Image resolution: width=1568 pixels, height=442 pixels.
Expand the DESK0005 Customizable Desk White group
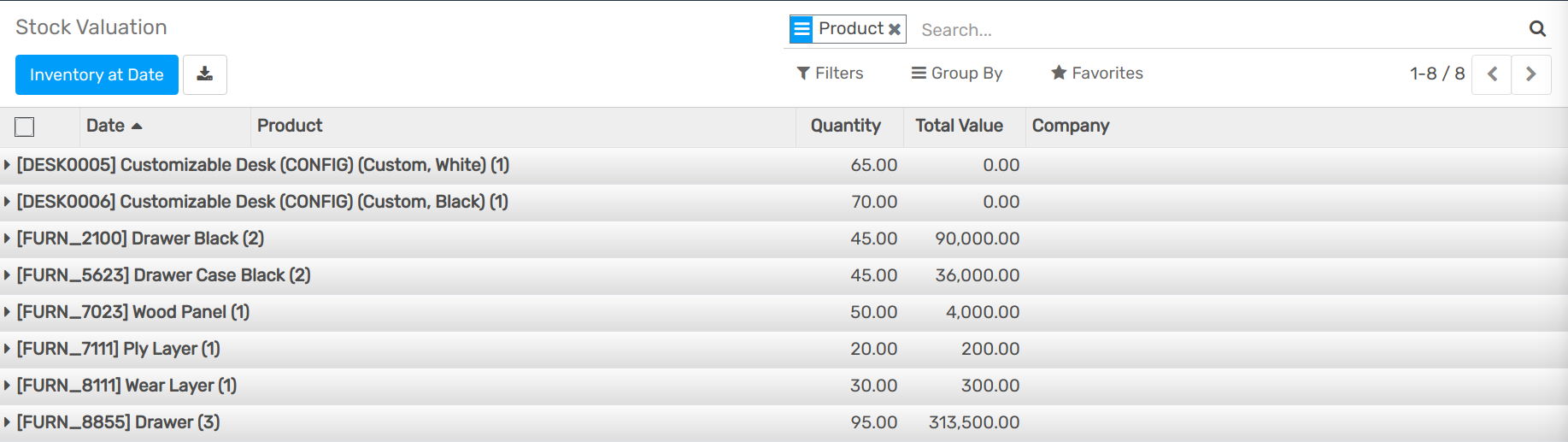[784, 165]
